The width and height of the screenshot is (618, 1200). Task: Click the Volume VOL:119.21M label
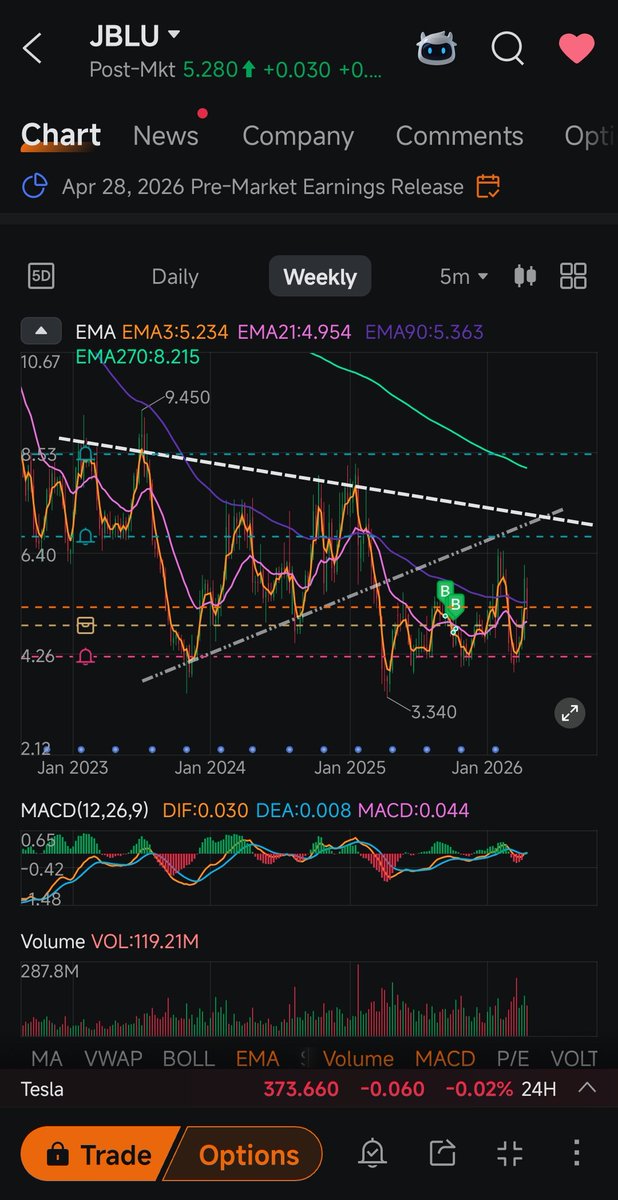click(x=110, y=941)
